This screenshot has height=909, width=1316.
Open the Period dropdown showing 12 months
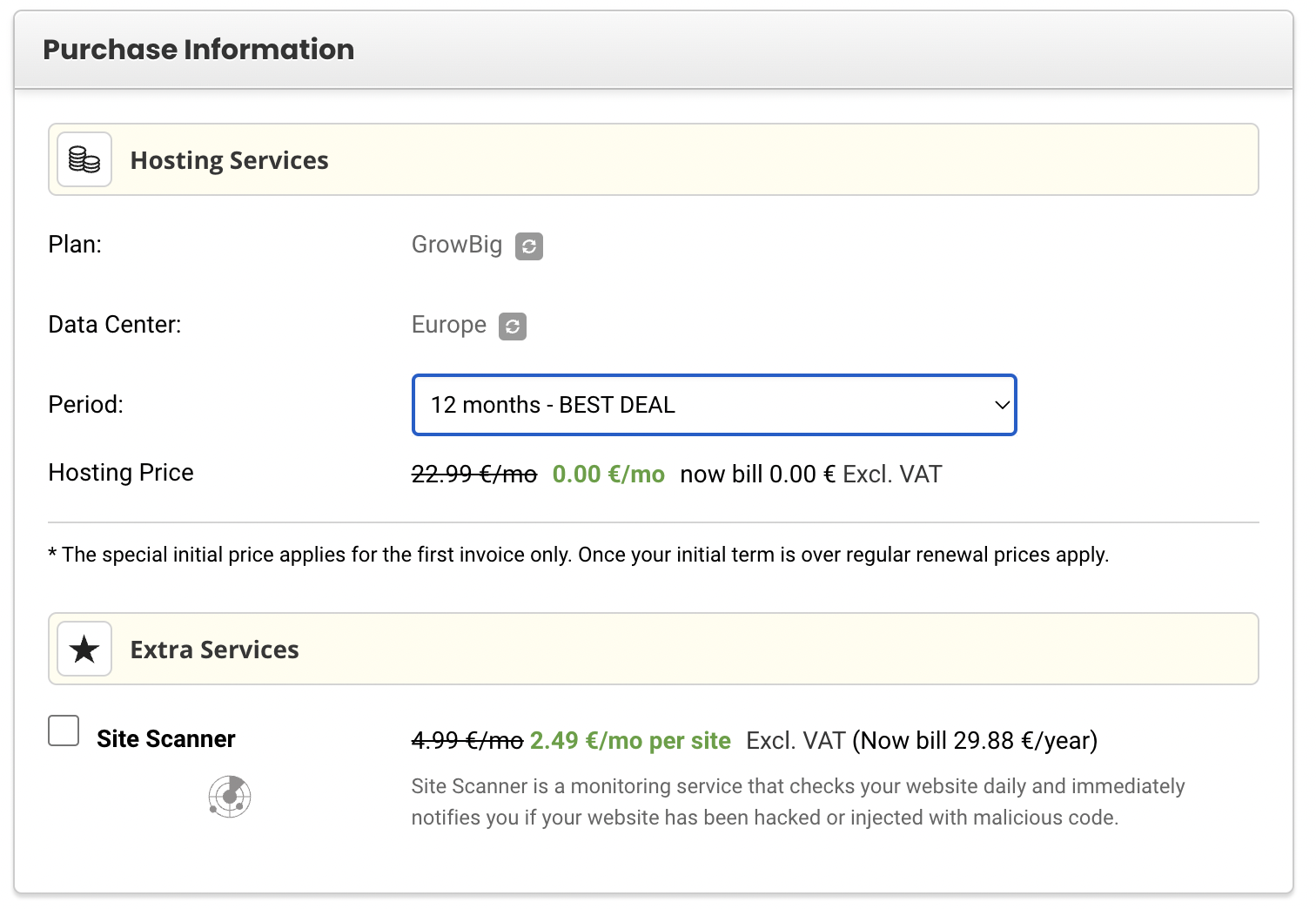point(714,405)
